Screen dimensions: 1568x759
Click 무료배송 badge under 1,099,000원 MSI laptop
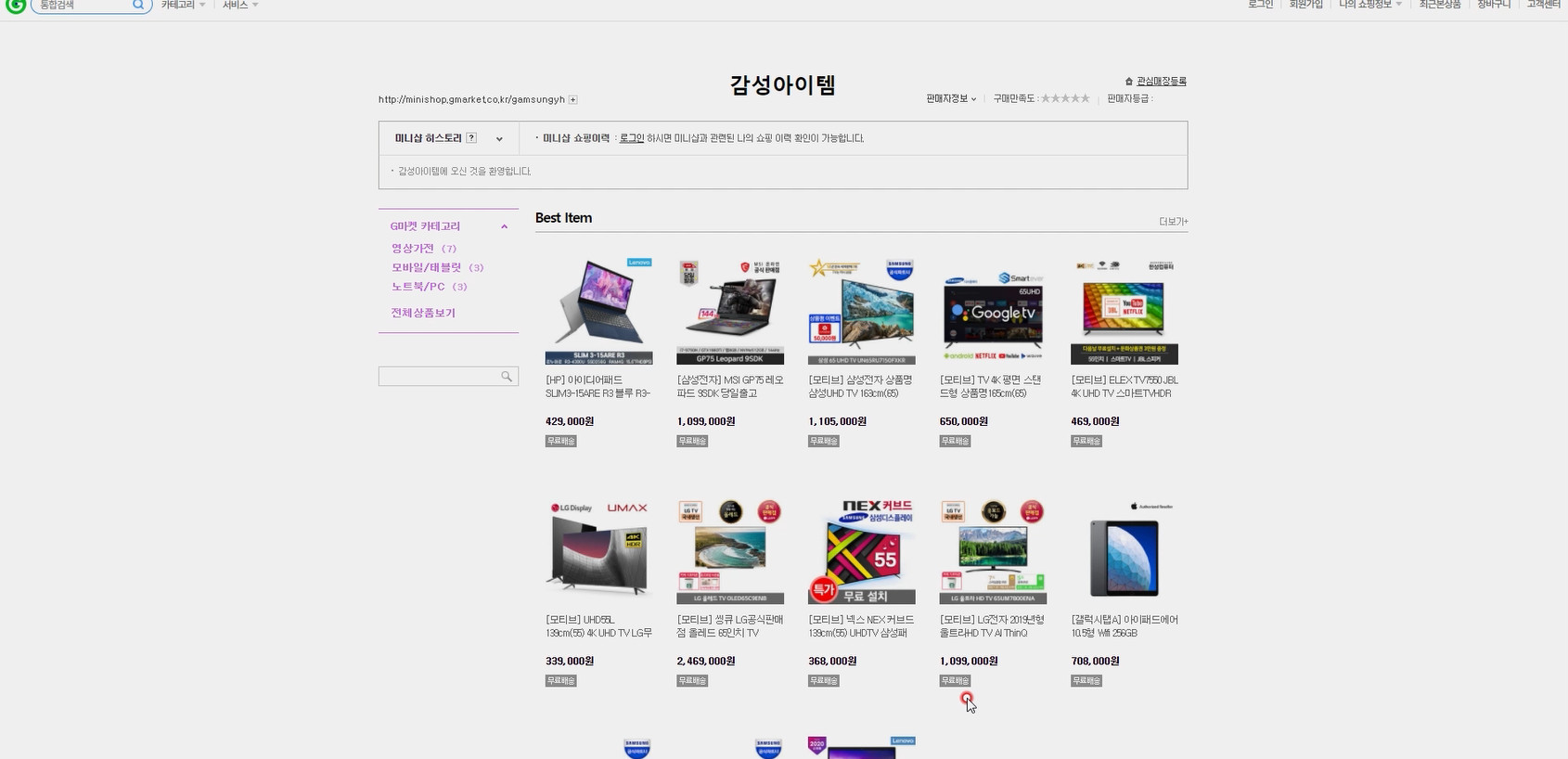tap(692, 441)
